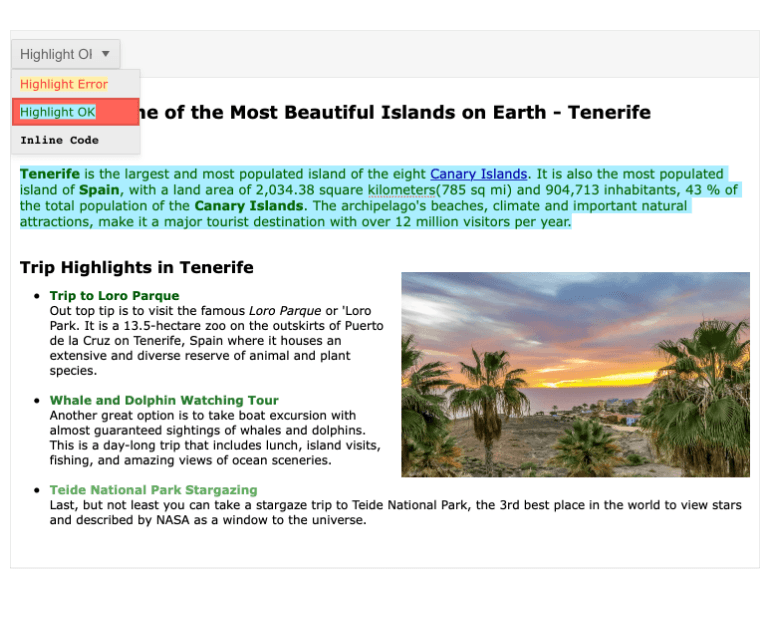
Task: Click Teide National Park Stargazing heading
Action: click(153, 490)
